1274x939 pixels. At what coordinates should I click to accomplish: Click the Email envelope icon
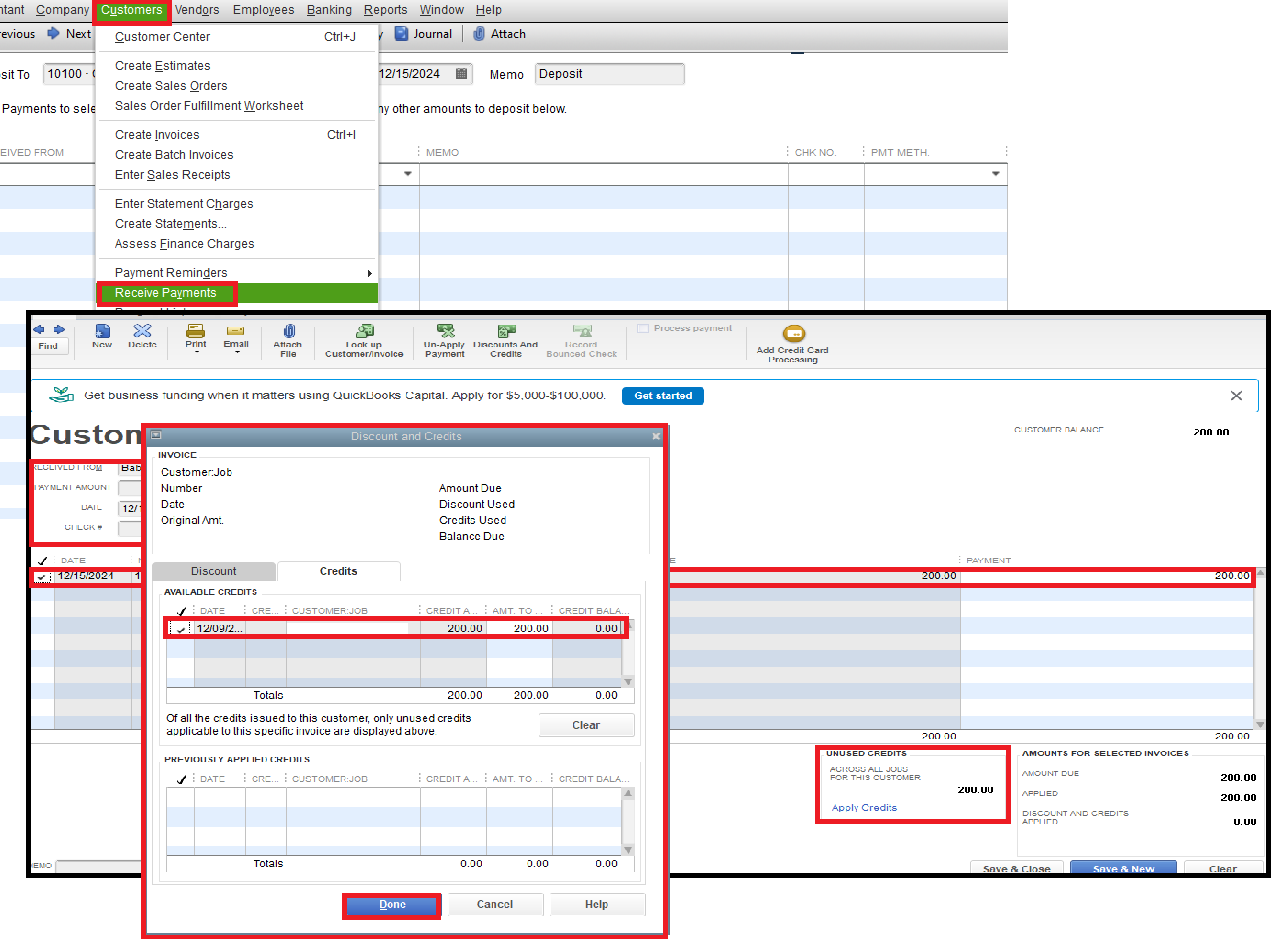[x=236, y=331]
